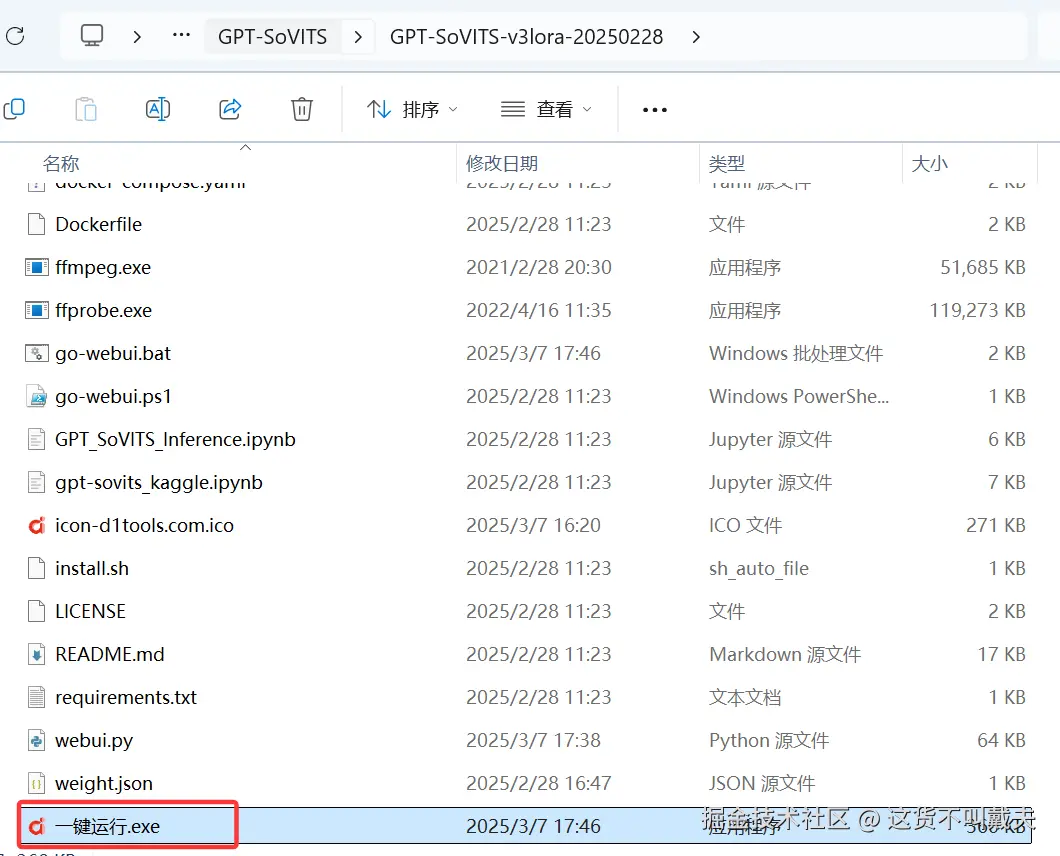This screenshot has width=1060, height=856.
Task: Click the ICO 文件 type cell
Action: click(x=745, y=525)
